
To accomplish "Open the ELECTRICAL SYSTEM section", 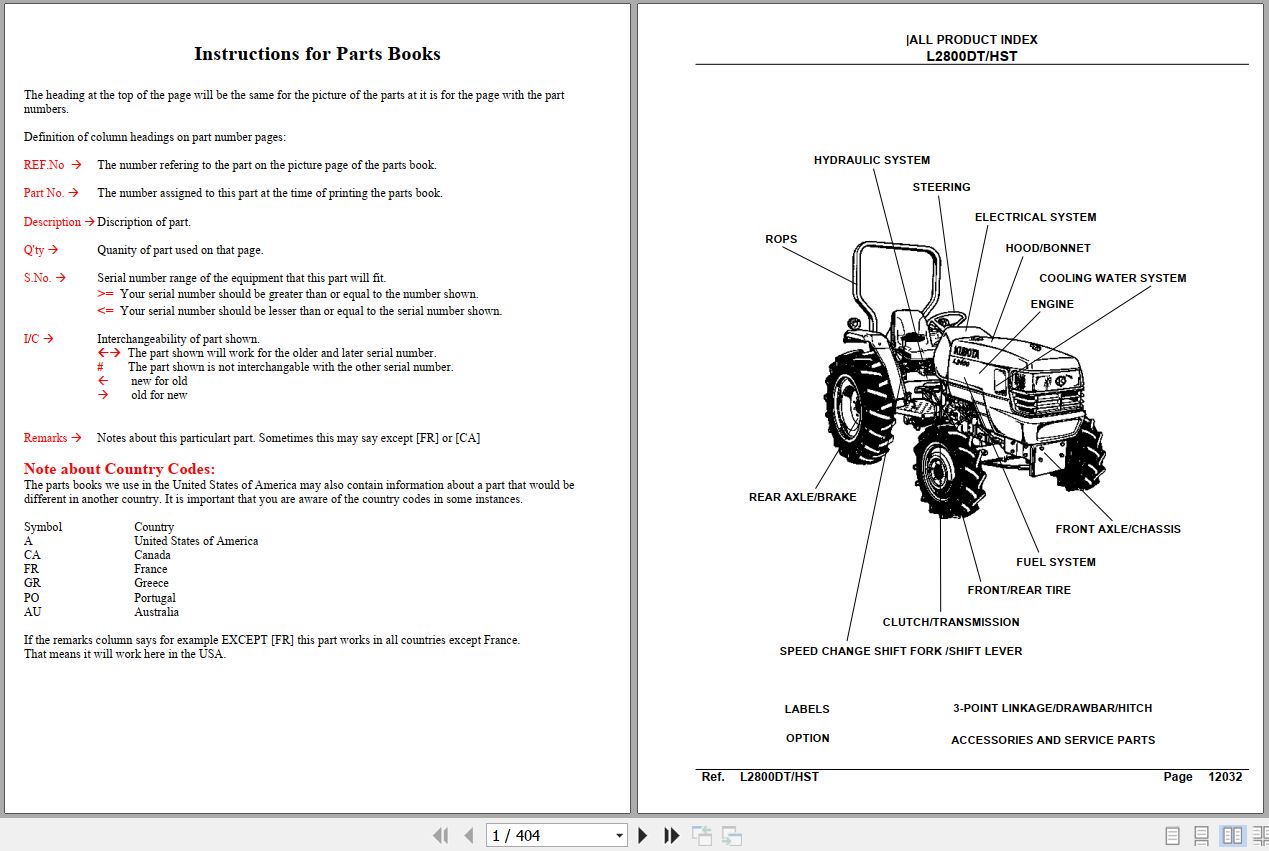I will 1035,217.
